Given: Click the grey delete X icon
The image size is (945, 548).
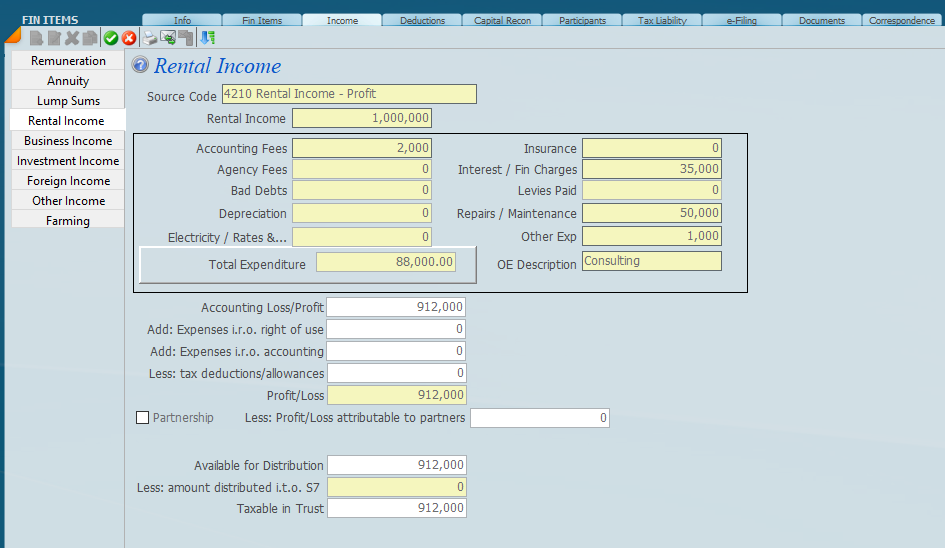Looking at the screenshot, I should tap(72, 38).
